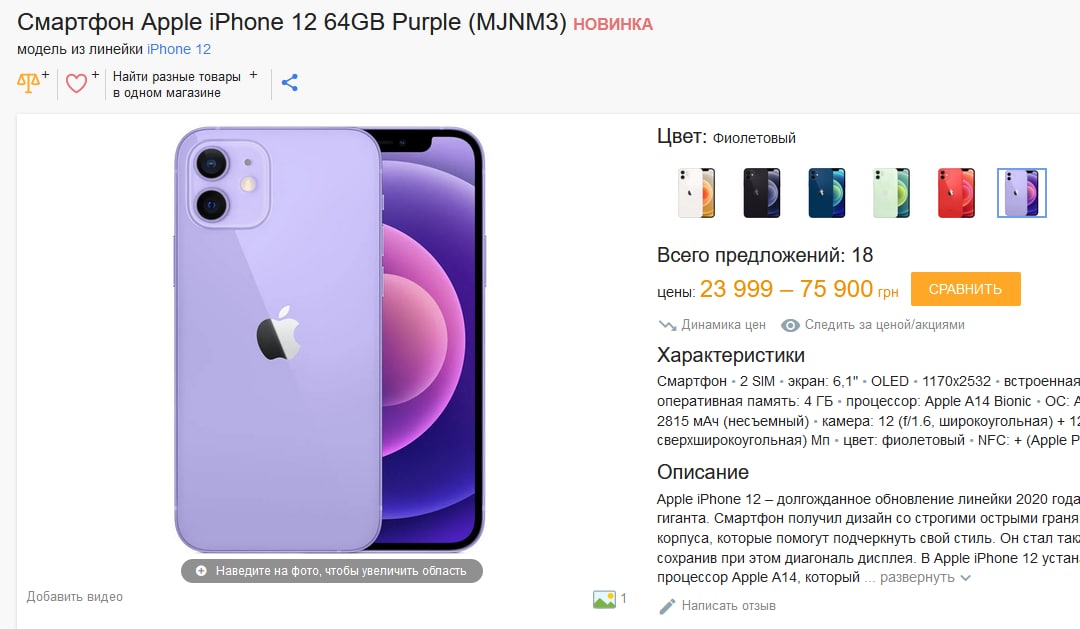Viewport: 1080px width, 629px height.
Task: Click the blue share icon
Action: (x=290, y=83)
